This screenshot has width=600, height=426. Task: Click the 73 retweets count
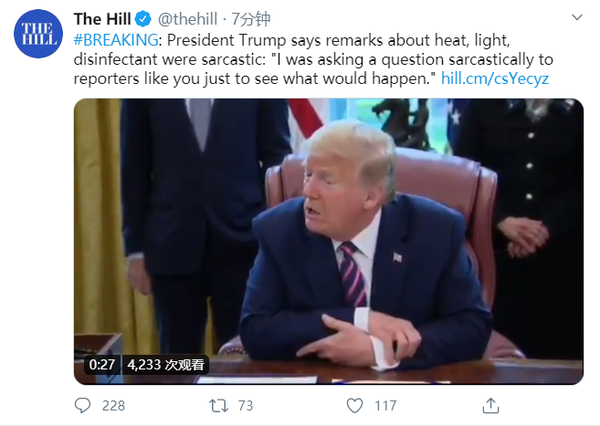245,406
